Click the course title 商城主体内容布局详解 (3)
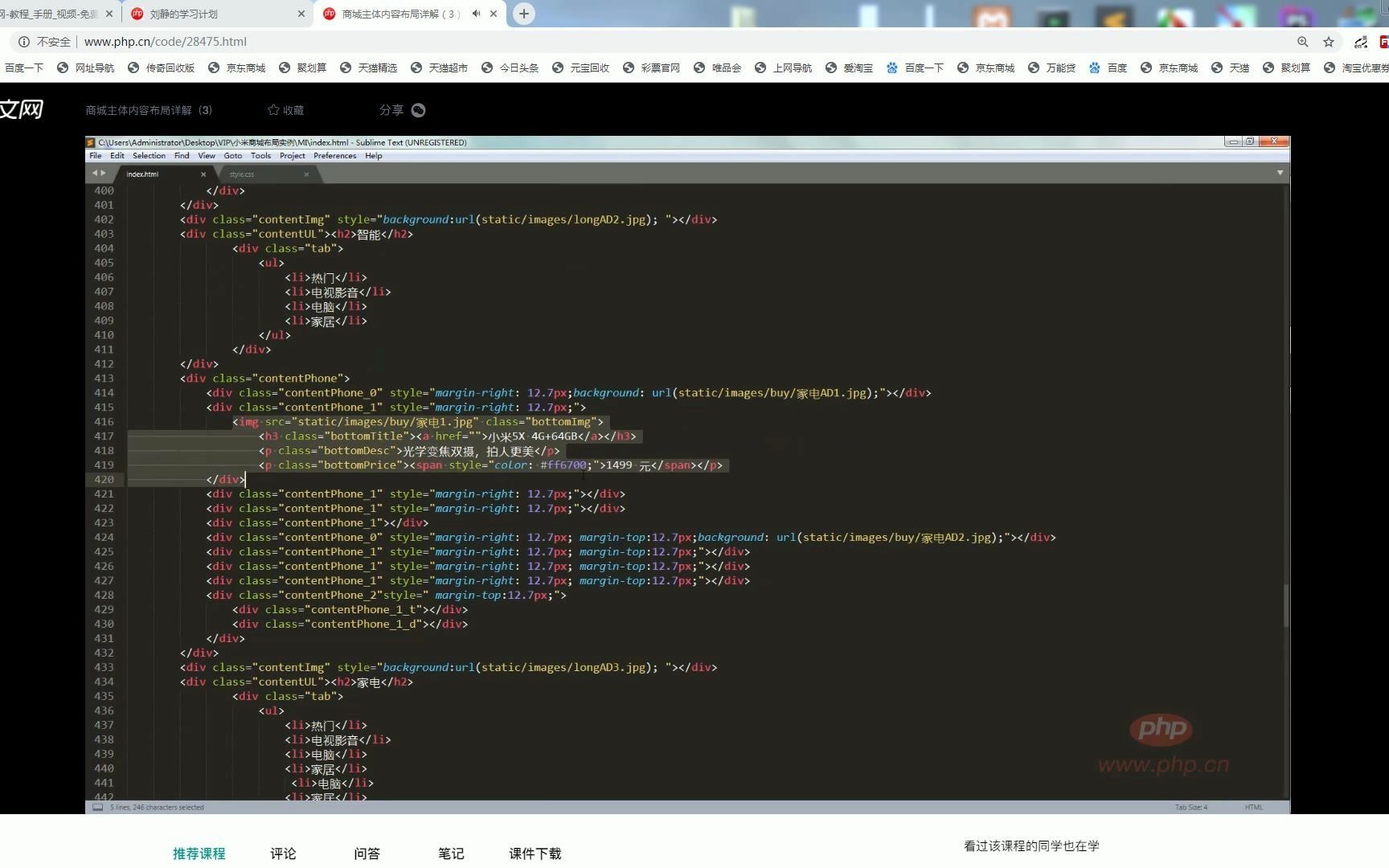Screen dimensions: 1389x868 [149, 110]
